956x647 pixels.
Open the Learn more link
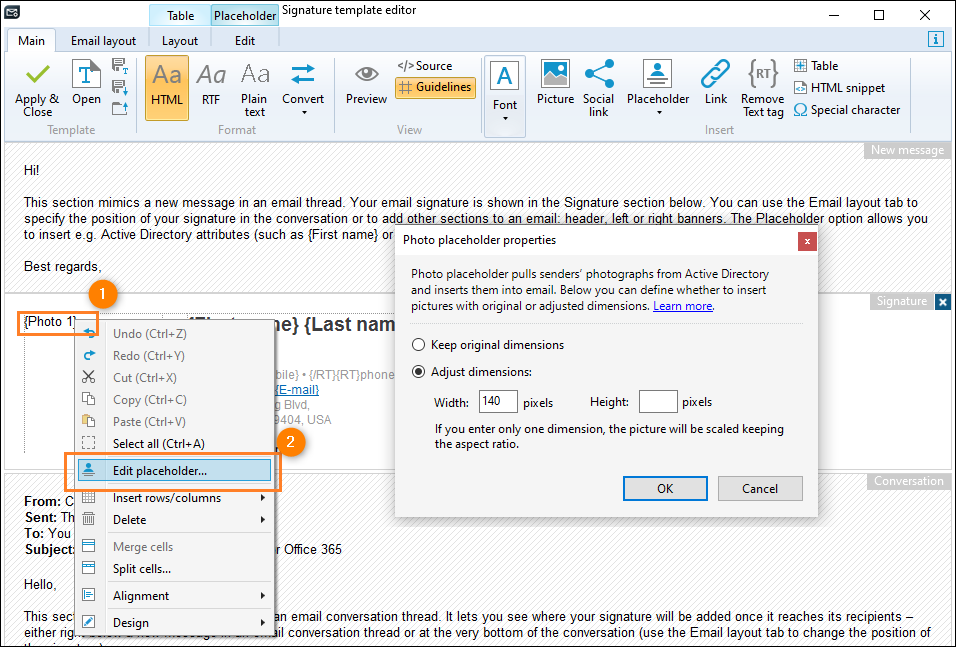point(682,306)
